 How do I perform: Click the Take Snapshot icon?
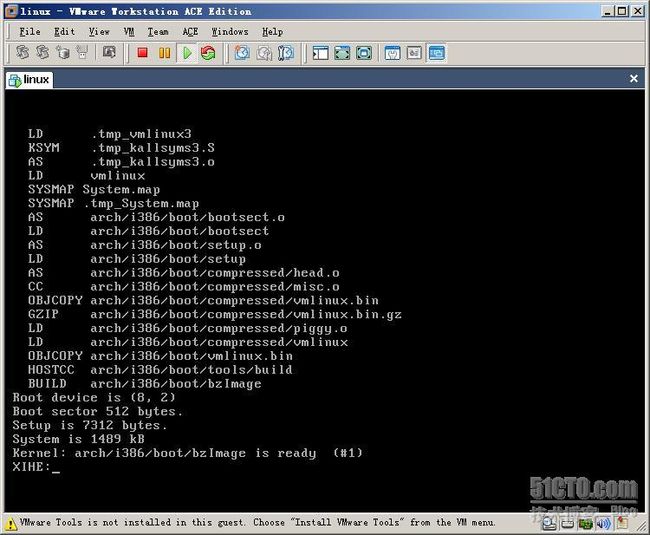(242, 53)
